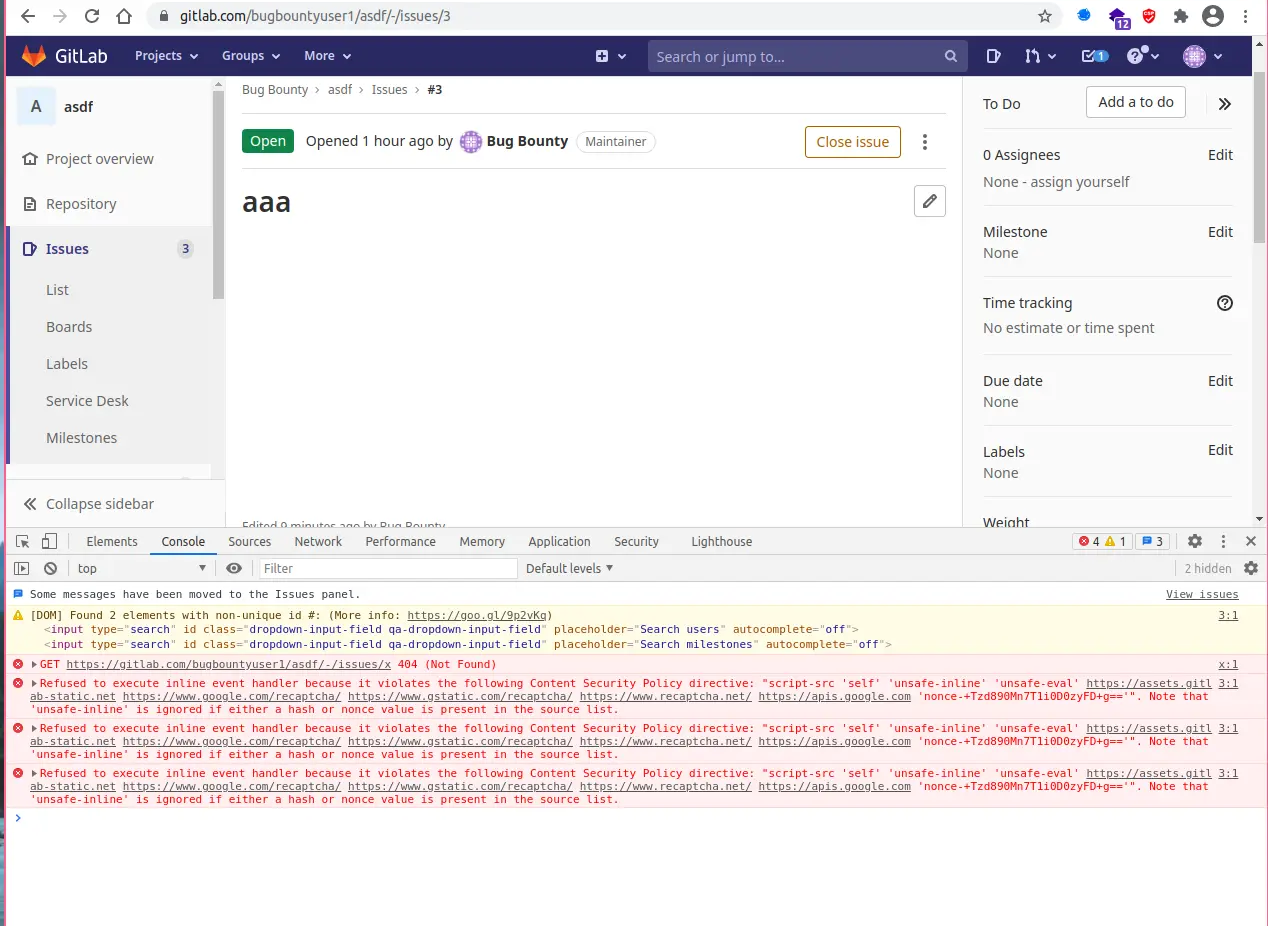Open the GitLab issues icon in navbar
The width and height of the screenshot is (1268, 926).
(x=993, y=56)
